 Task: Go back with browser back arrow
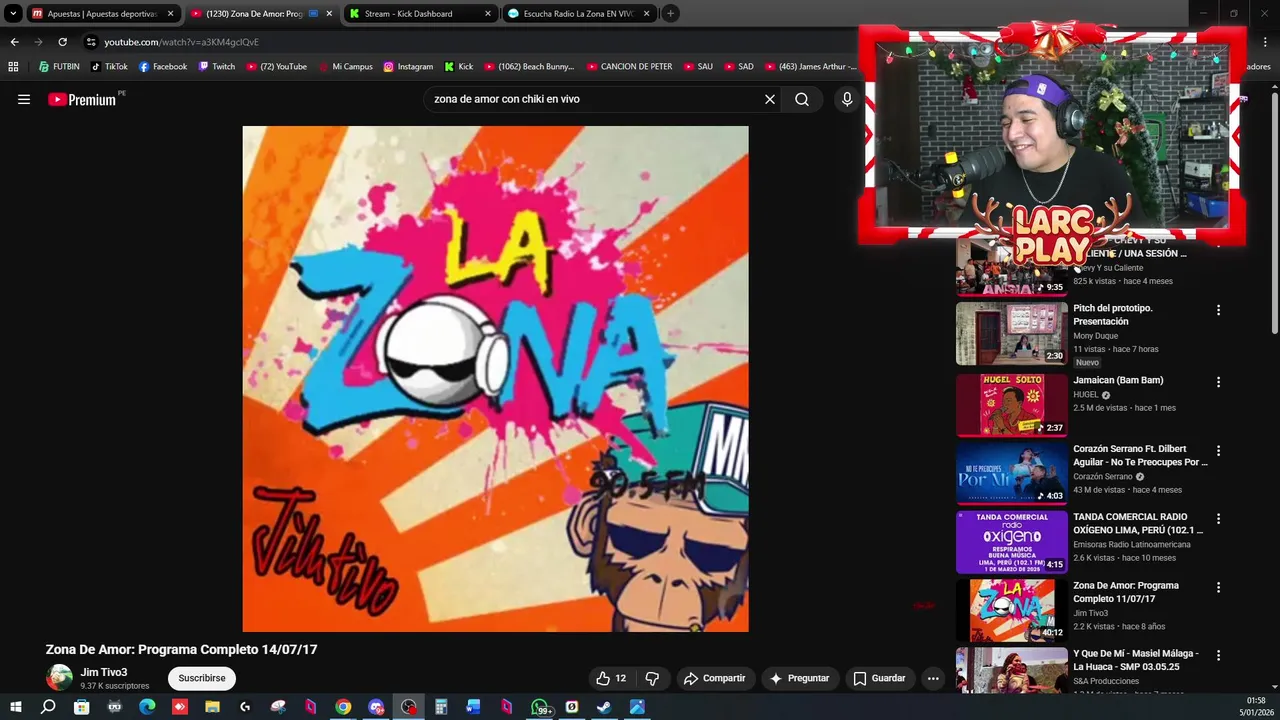point(14,42)
